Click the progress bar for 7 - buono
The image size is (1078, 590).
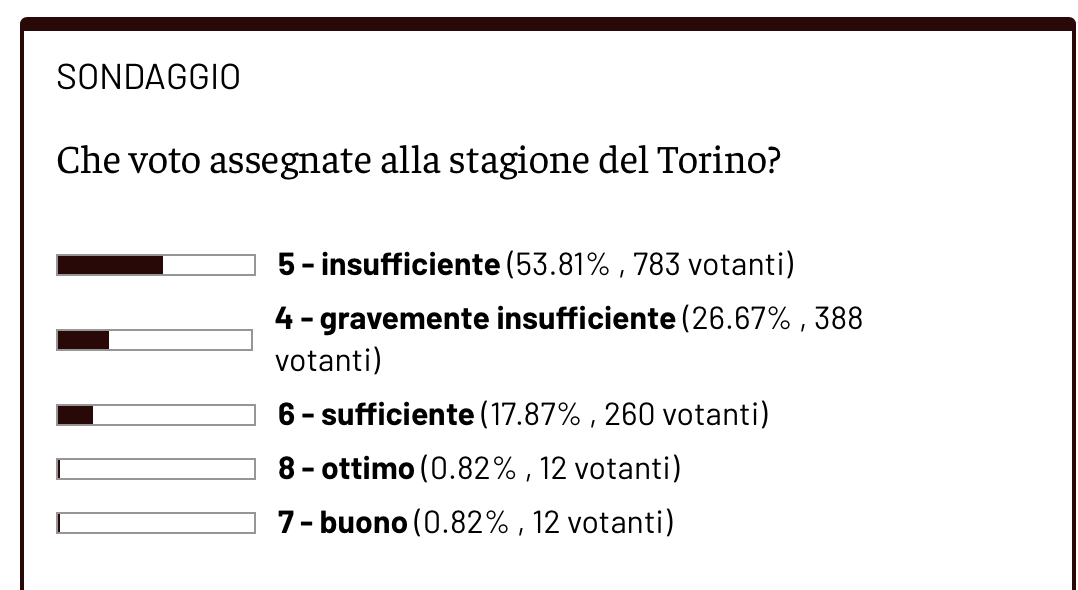click(156, 523)
